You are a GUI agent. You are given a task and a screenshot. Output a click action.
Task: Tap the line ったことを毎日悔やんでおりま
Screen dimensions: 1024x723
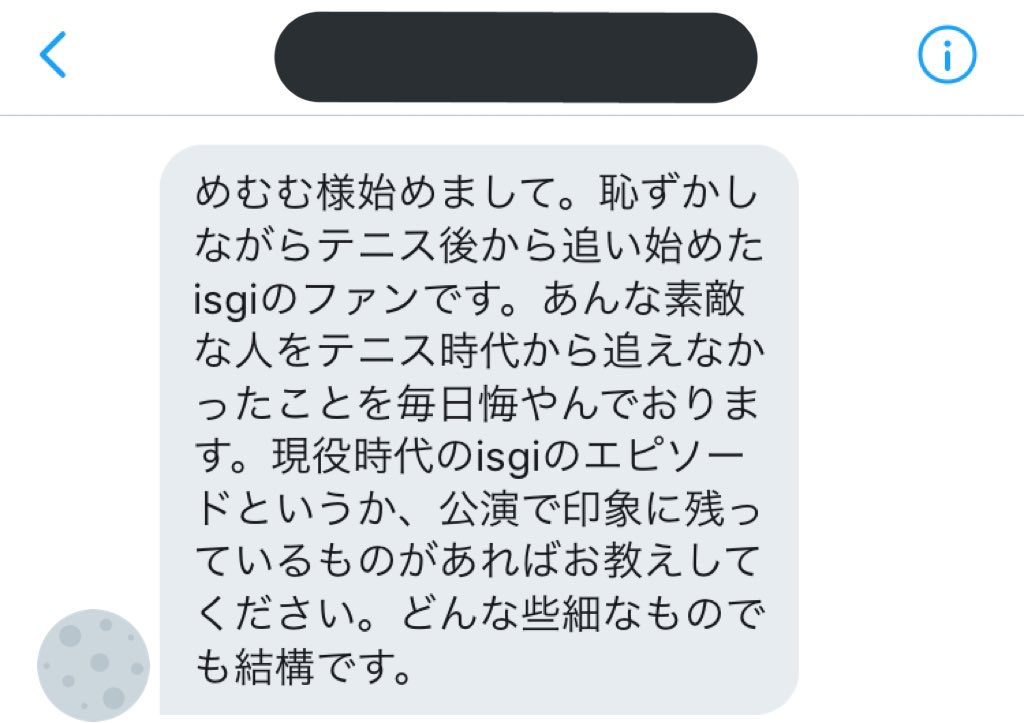477,404
